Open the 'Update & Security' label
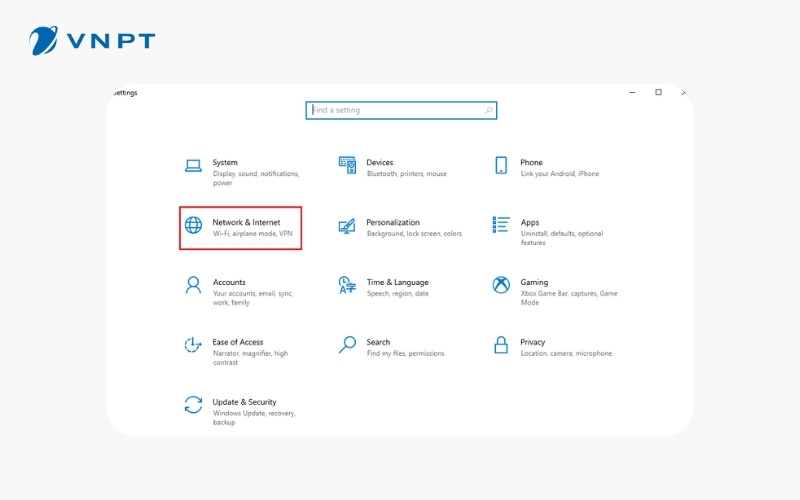Screen dimensions: 800x500 (x=244, y=402)
